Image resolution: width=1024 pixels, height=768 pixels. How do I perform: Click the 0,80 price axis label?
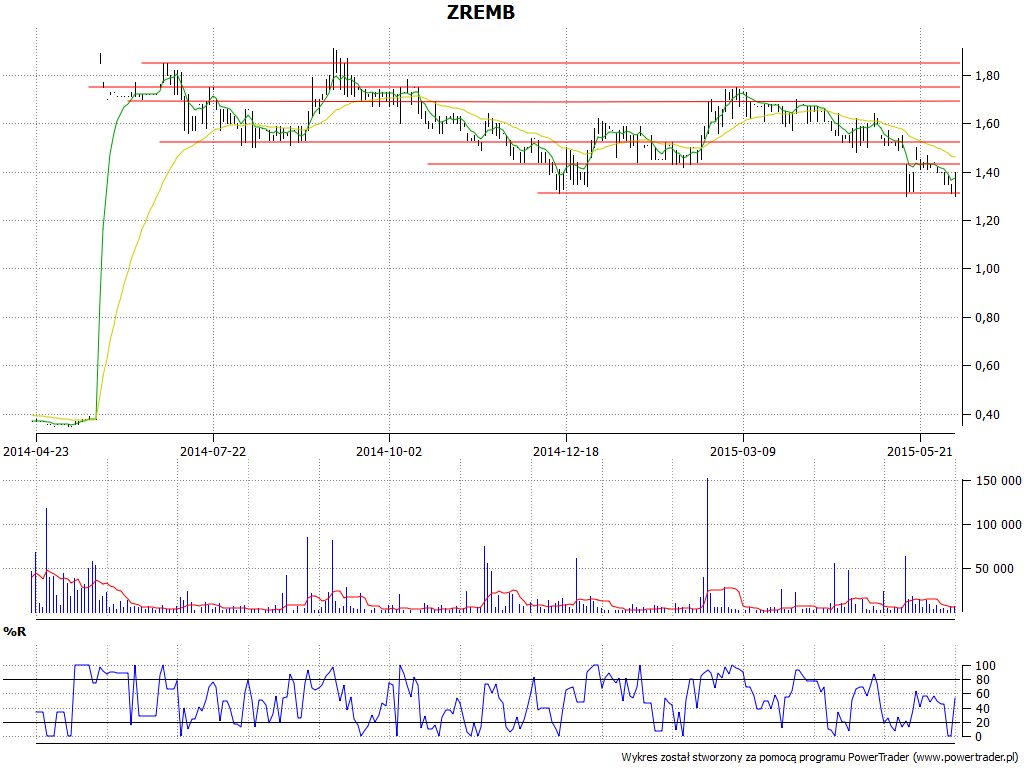click(x=987, y=317)
